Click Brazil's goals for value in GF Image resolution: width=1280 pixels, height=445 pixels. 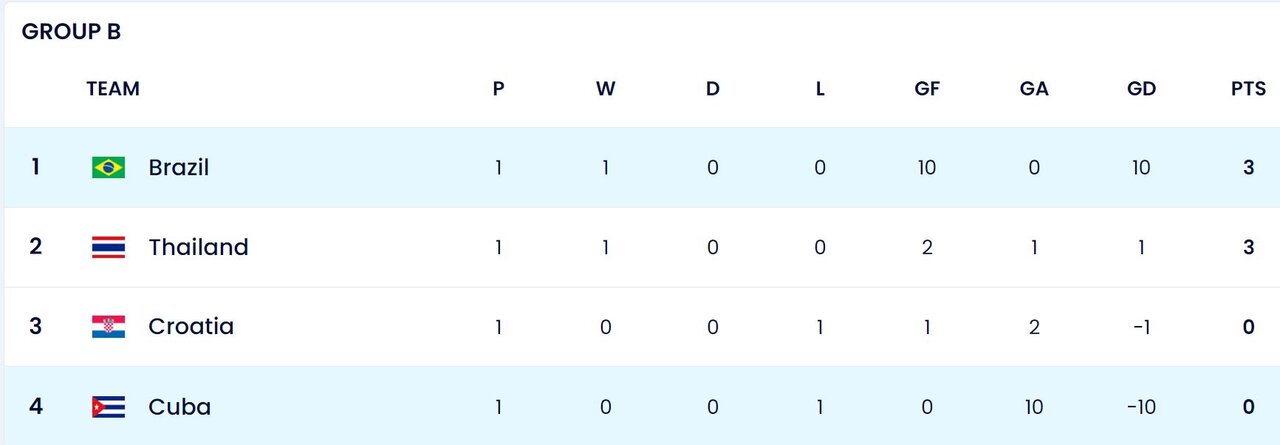click(x=927, y=167)
